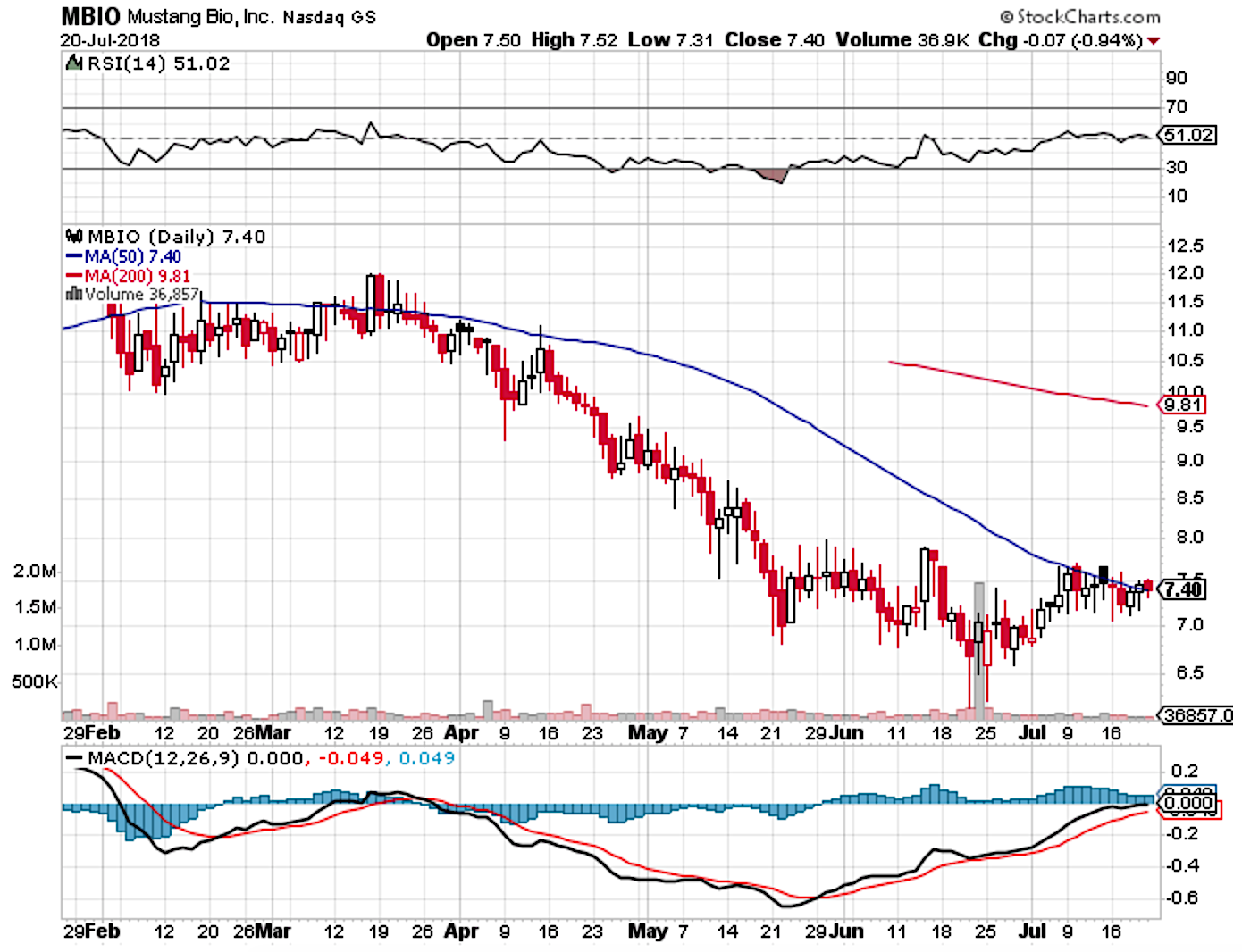Click the Jun label on price chart axis
The image size is (1242, 952).
click(846, 733)
